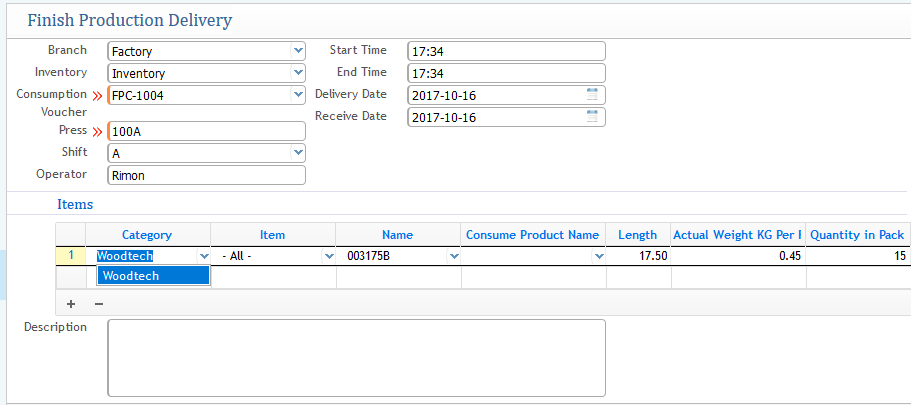Click the Start Time field
Viewport: 911px width, 405px height.
[506, 51]
